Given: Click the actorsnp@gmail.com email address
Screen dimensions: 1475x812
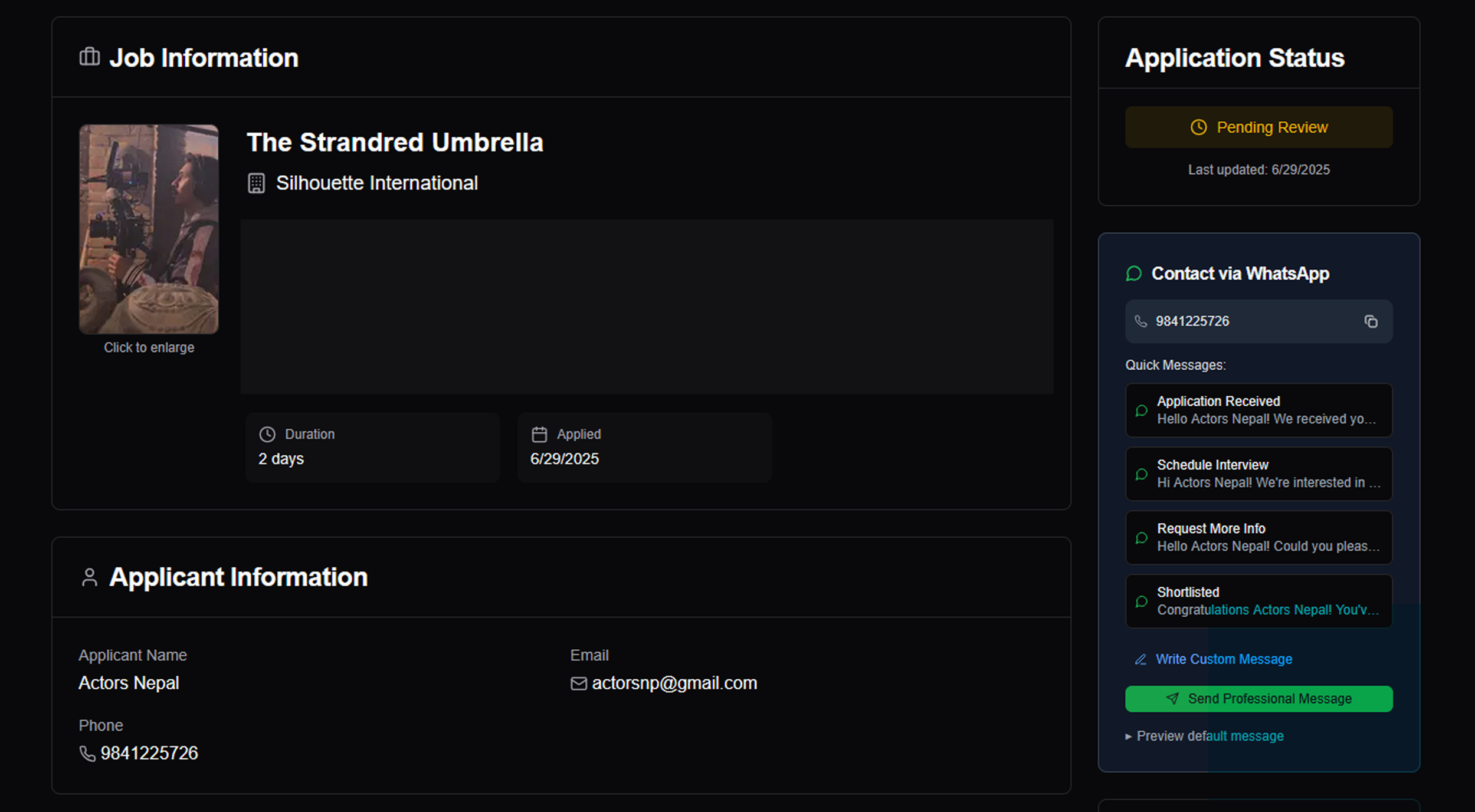Looking at the screenshot, I should pyautogui.click(x=674, y=683).
